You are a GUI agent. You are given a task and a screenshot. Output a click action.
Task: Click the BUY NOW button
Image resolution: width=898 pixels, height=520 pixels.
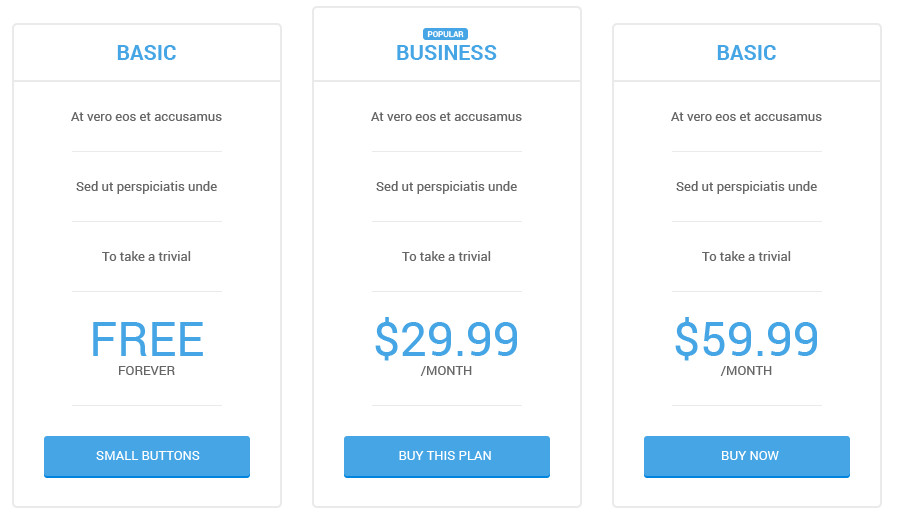[747, 456]
